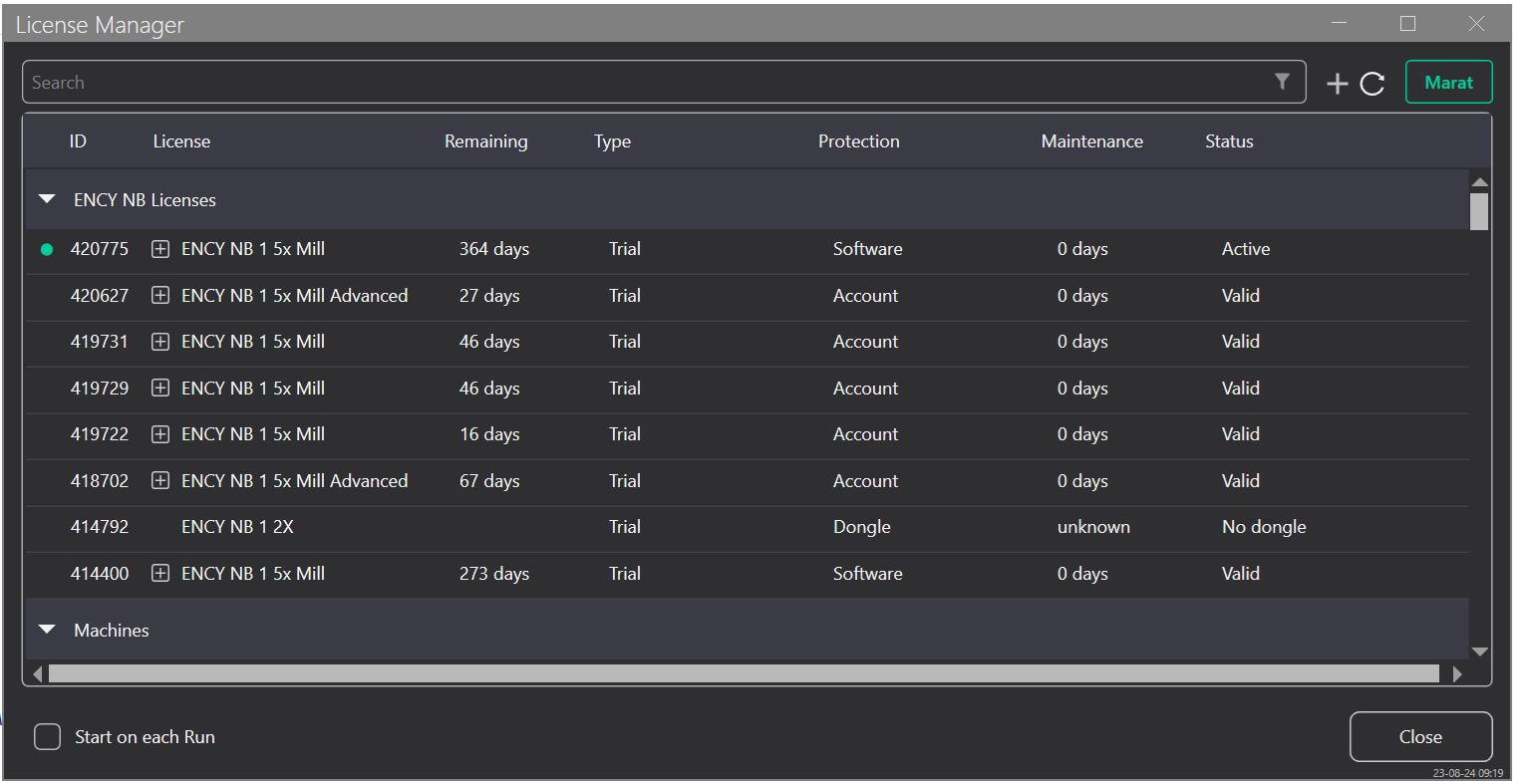Image resolution: width=1513 pixels, height=784 pixels.
Task: Expand license 419731 plus box icon
Action: coord(160,342)
